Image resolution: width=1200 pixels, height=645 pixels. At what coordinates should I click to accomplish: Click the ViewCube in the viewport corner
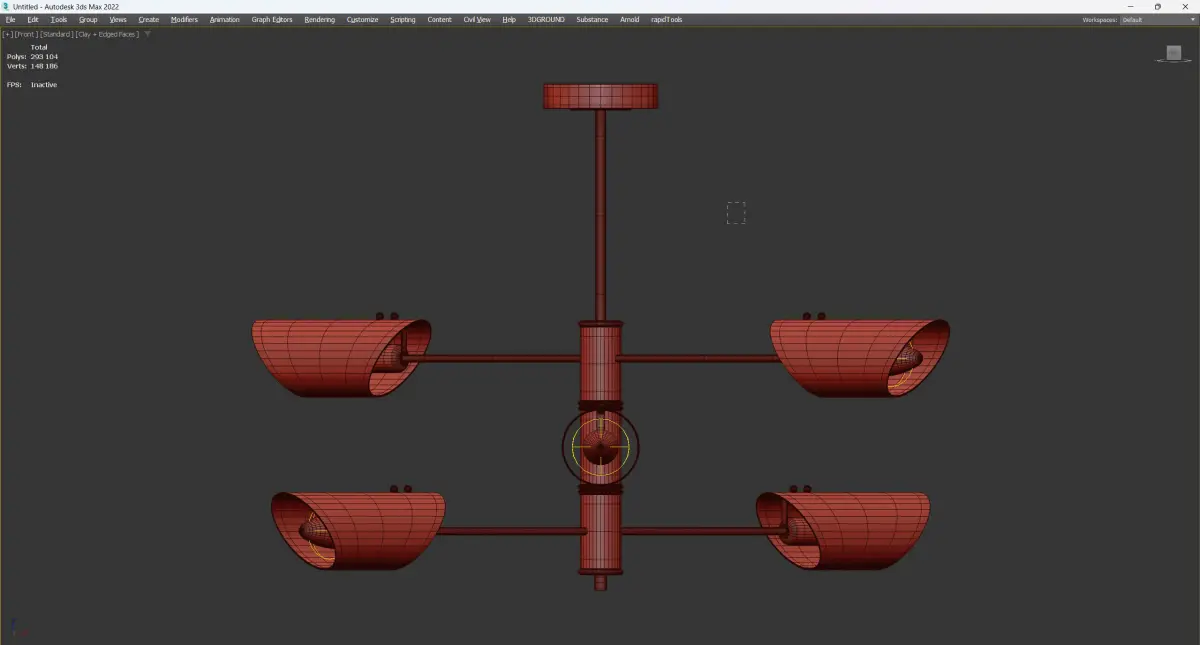pyautogui.click(x=1173, y=54)
